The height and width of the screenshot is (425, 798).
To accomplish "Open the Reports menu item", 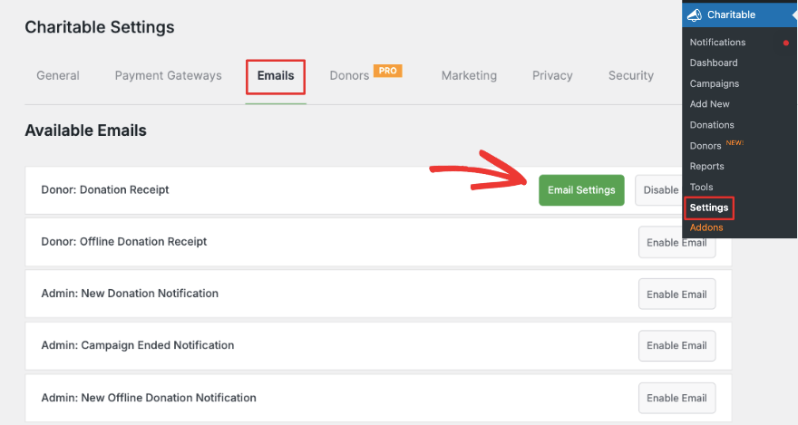I will pyautogui.click(x=707, y=166).
